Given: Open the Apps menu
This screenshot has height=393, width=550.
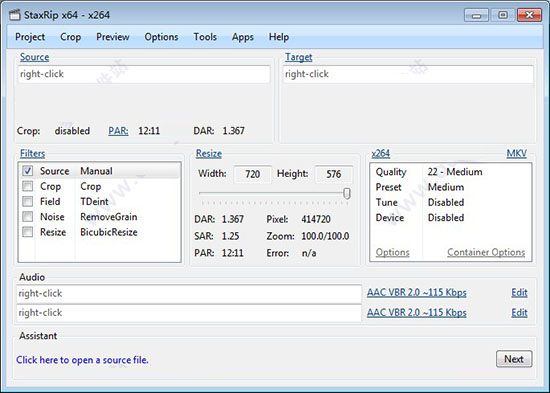Looking at the screenshot, I should pos(243,37).
